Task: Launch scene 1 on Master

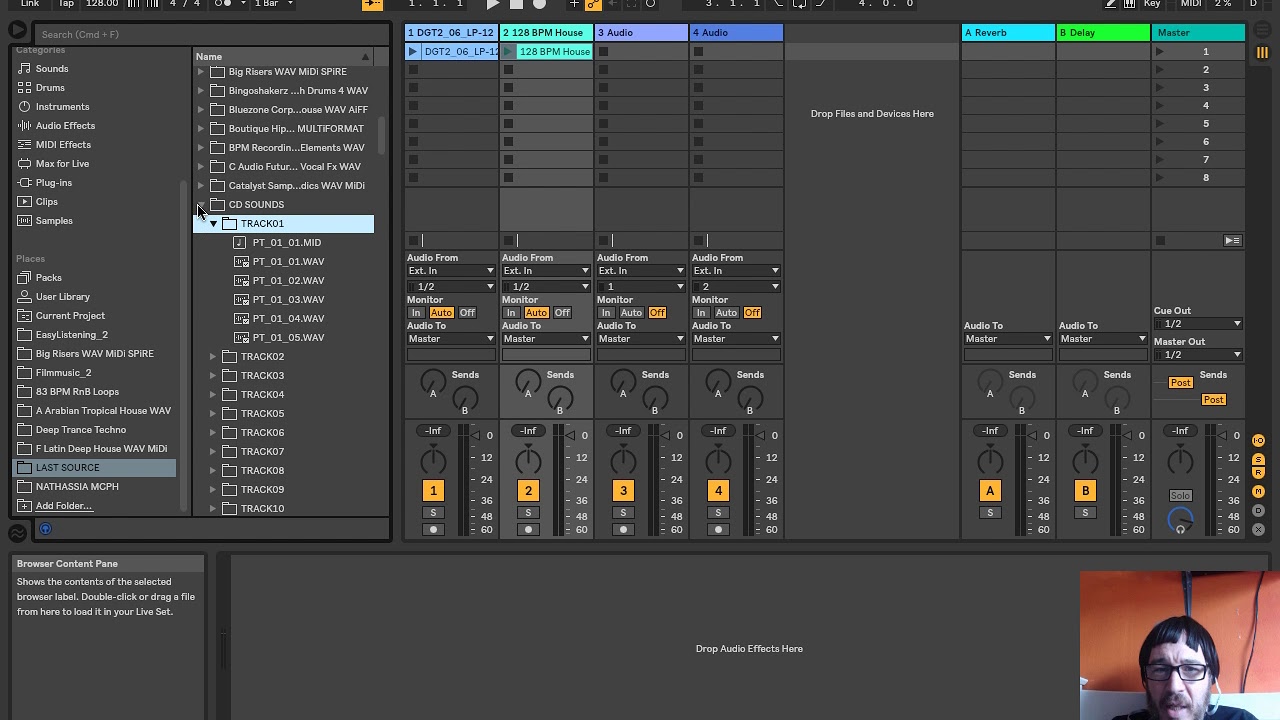Action: click(1160, 51)
